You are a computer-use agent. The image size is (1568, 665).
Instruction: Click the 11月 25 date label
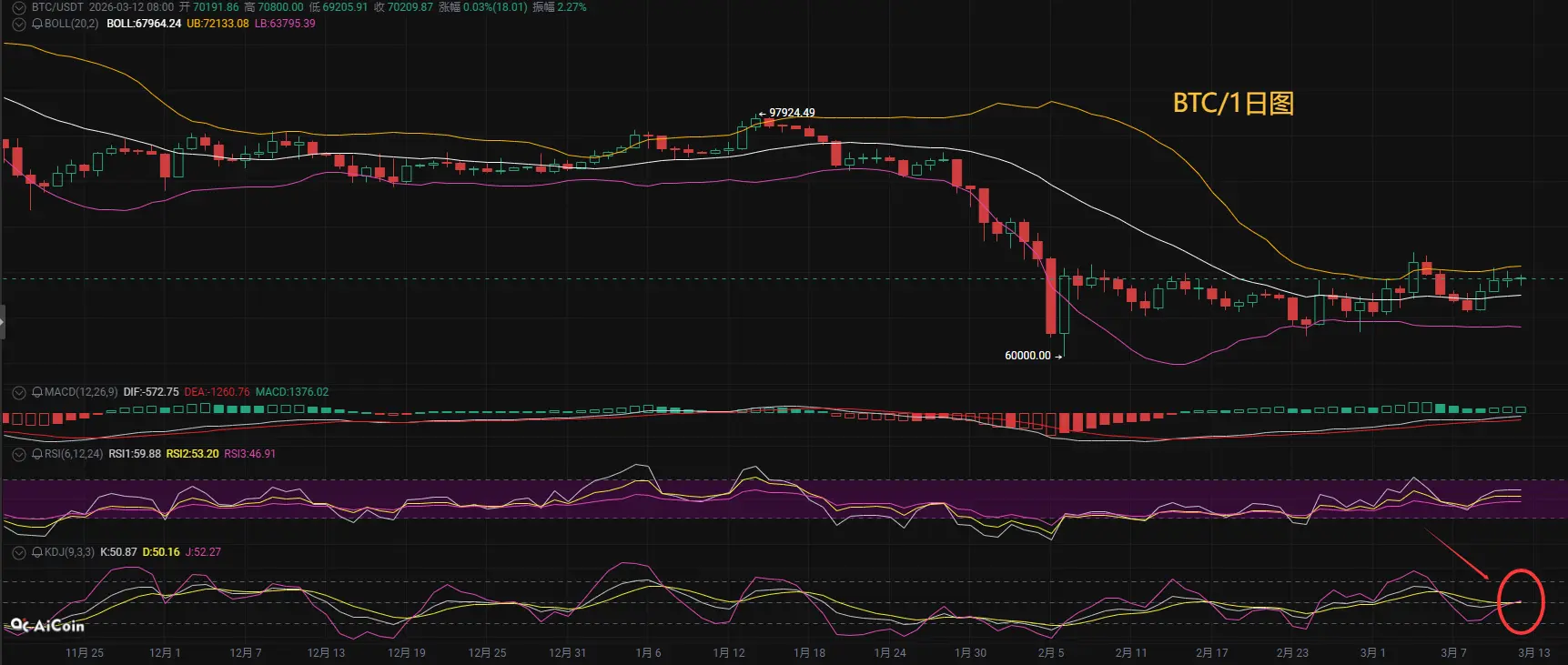tap(85, 653)
